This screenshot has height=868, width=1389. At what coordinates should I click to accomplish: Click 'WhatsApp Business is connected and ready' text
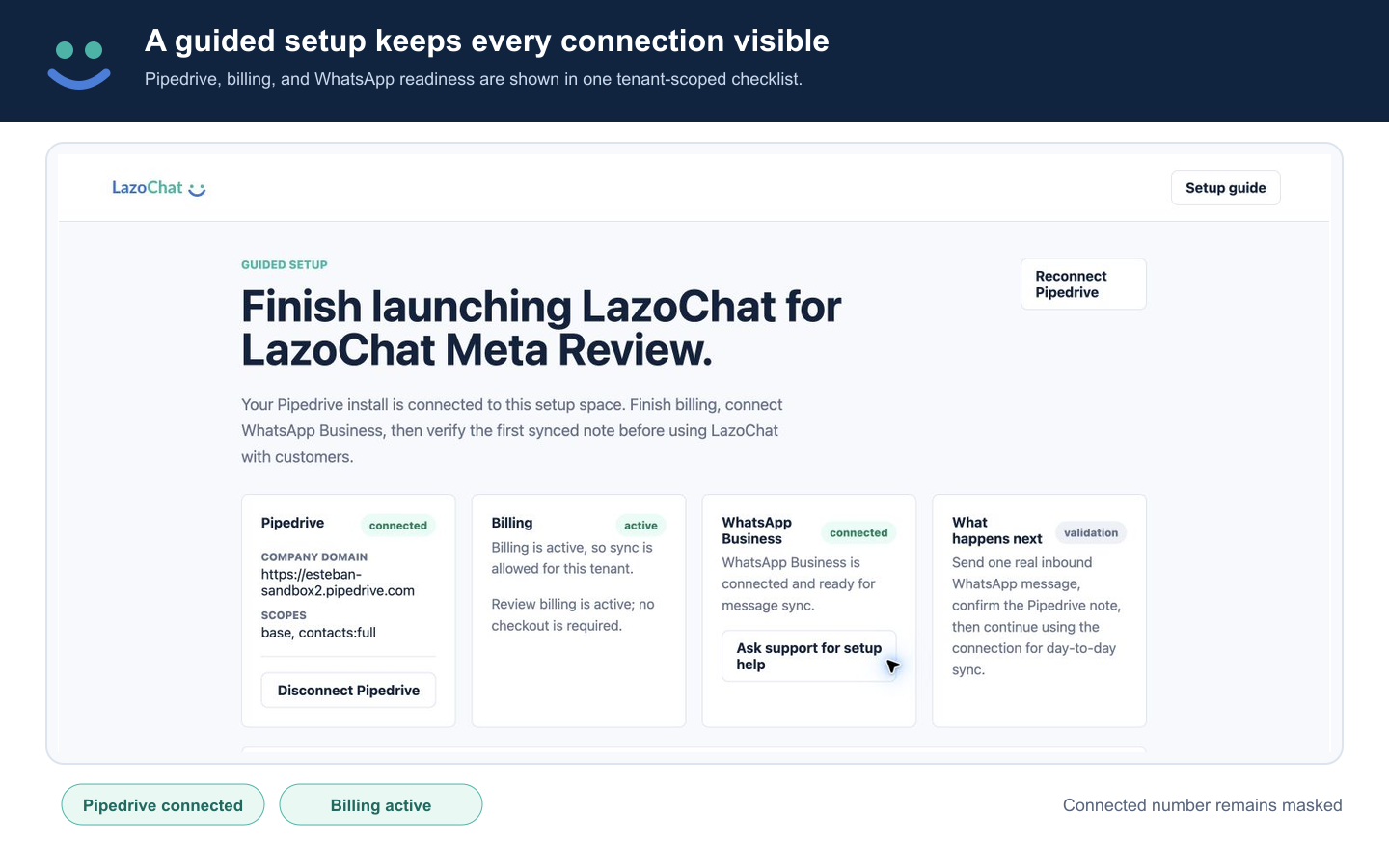799,583
